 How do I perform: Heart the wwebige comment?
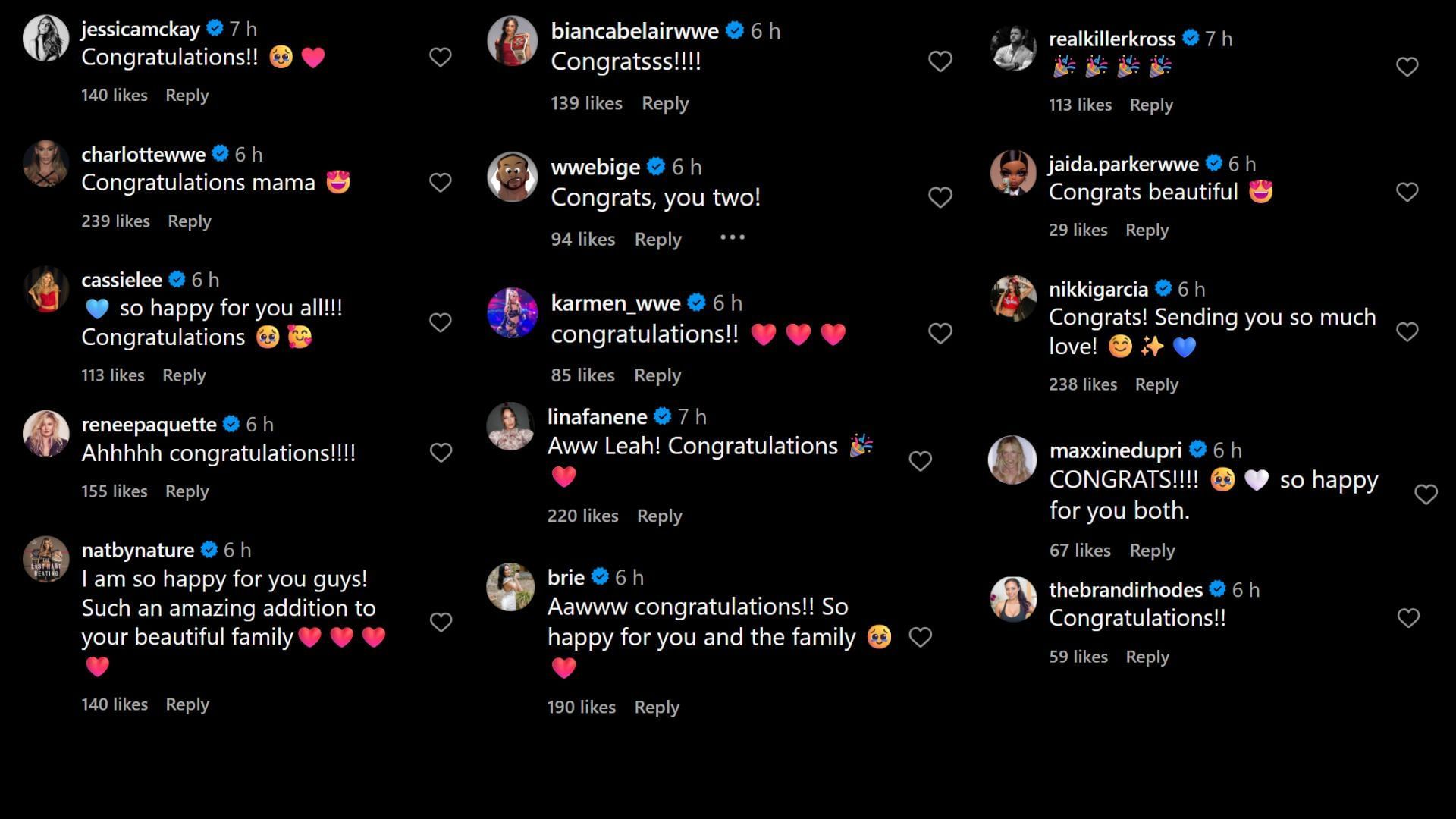pos(940,197)
